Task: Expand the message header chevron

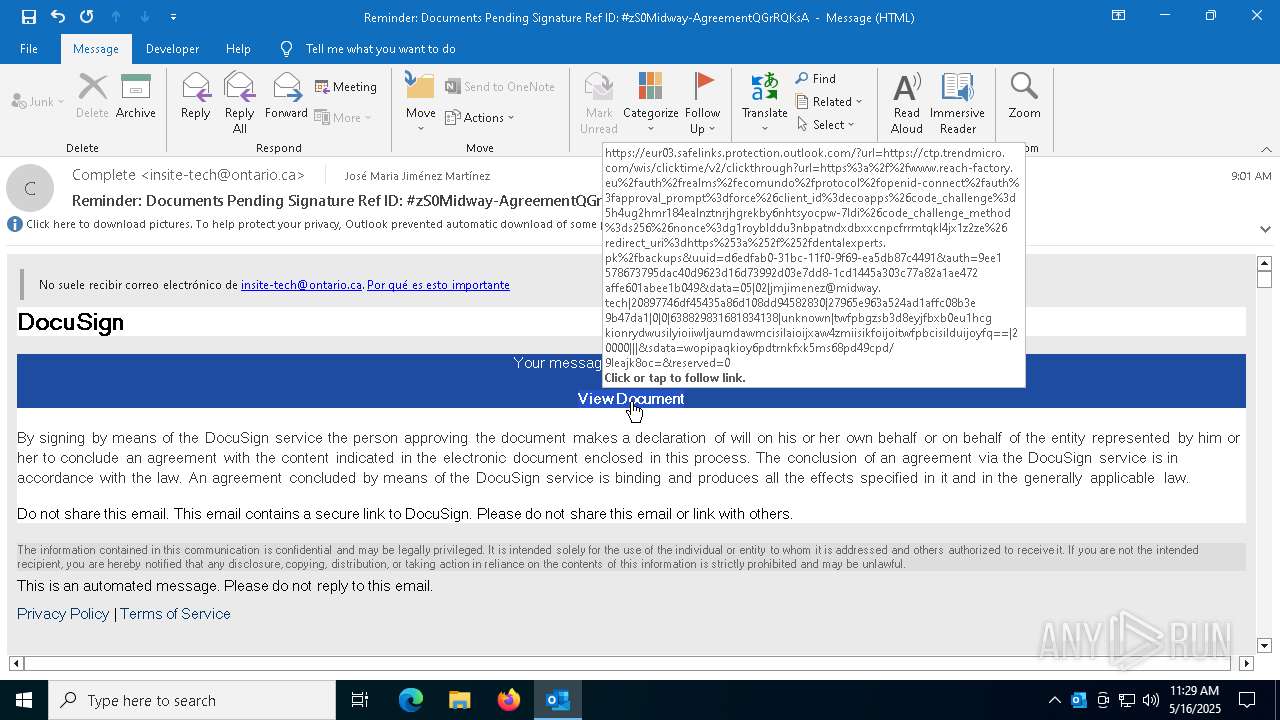Action: [1265, 229]
